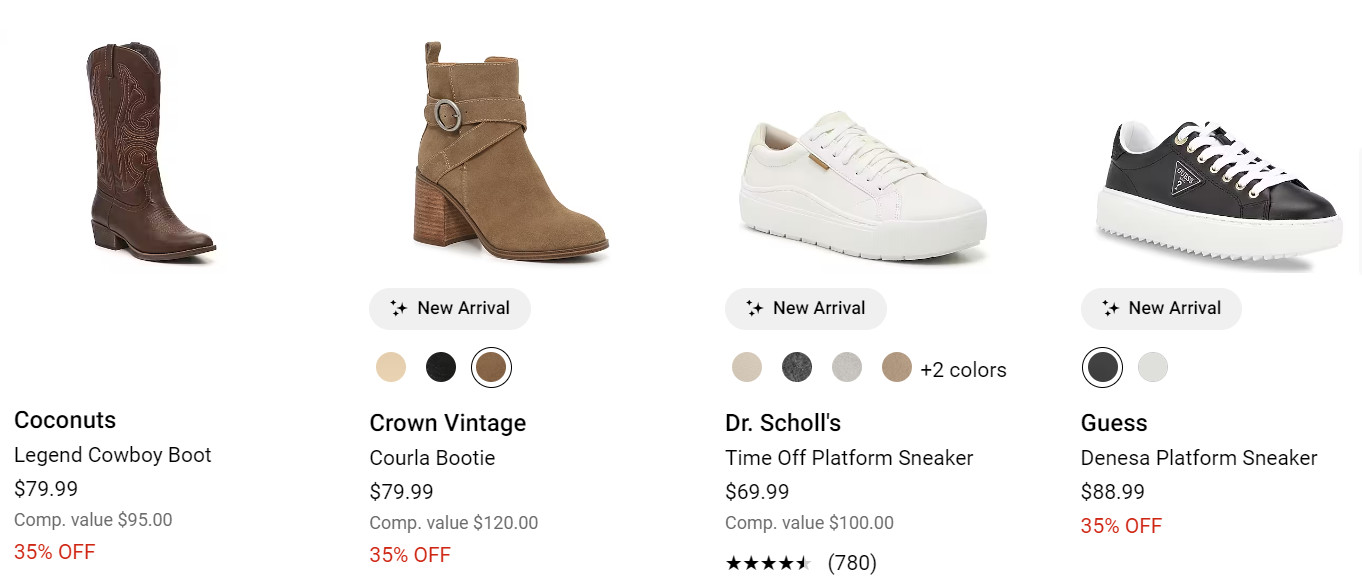Pick cream swatch for Dr. Scholl's sneaker
The image size is (1362, 578).
pos(747,367)
